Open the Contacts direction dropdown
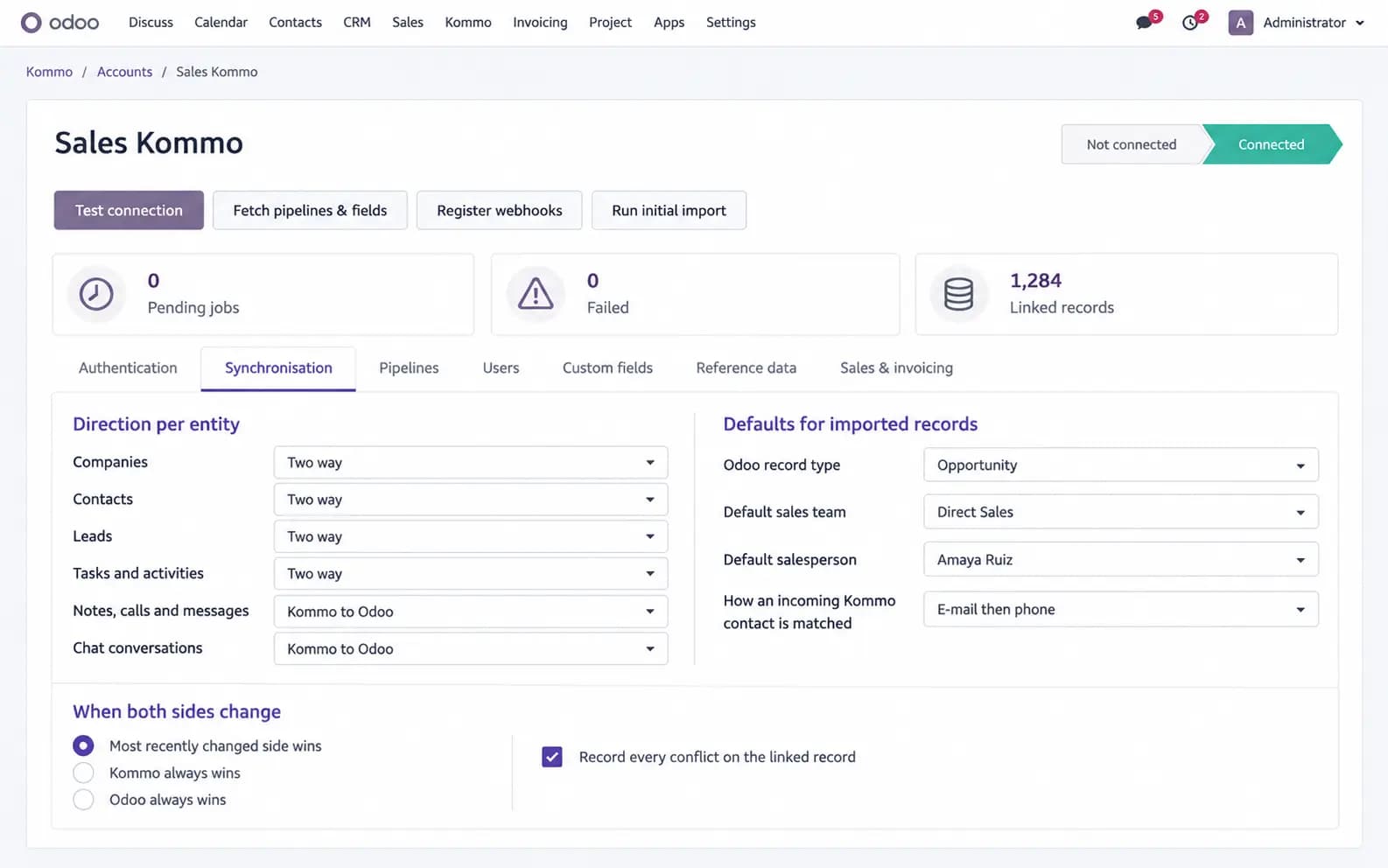Screen dimensions: 1388x868 pos(471,499)
